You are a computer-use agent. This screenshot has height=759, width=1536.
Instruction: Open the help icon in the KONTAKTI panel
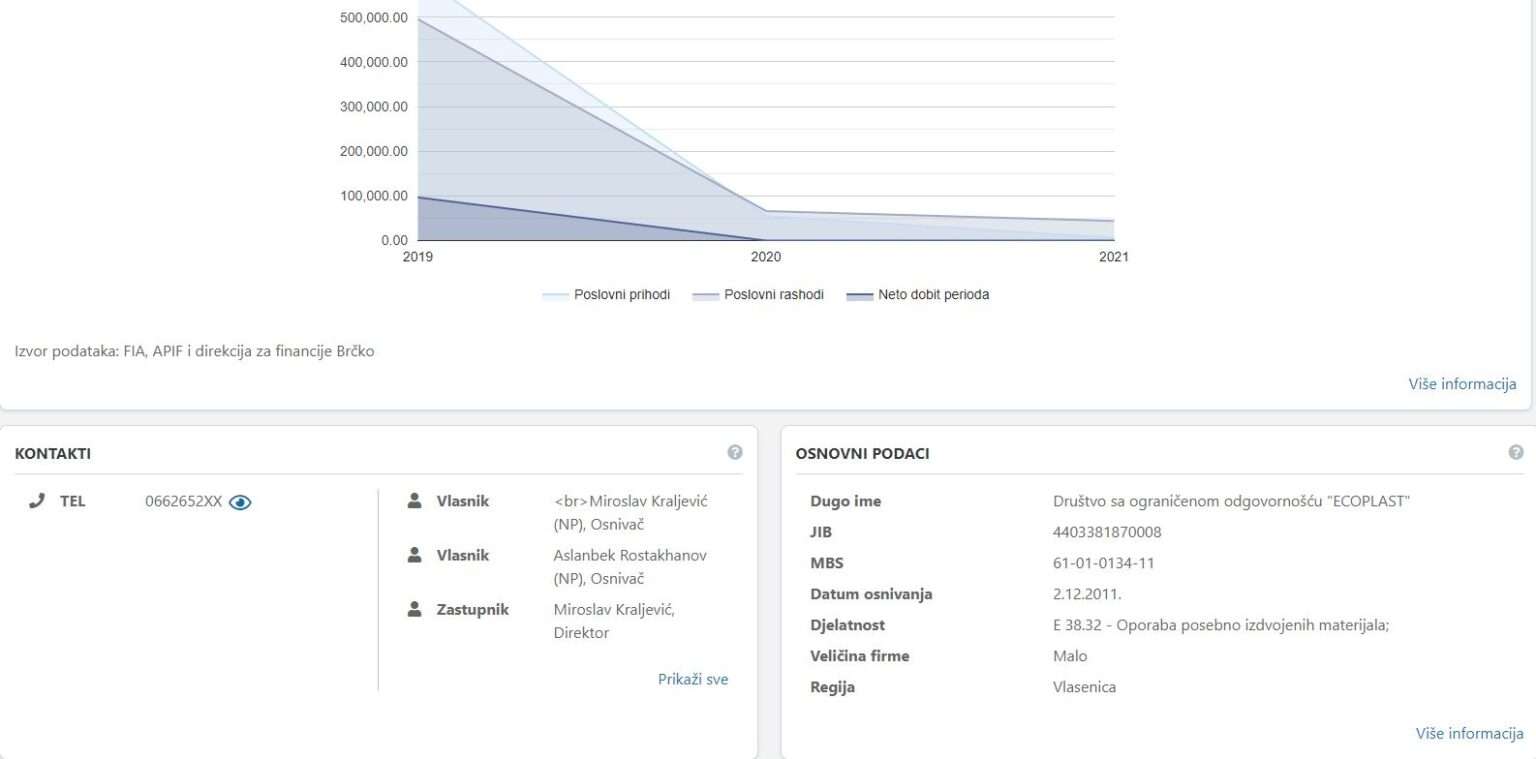pyautogui.click(x=735, y=452)
